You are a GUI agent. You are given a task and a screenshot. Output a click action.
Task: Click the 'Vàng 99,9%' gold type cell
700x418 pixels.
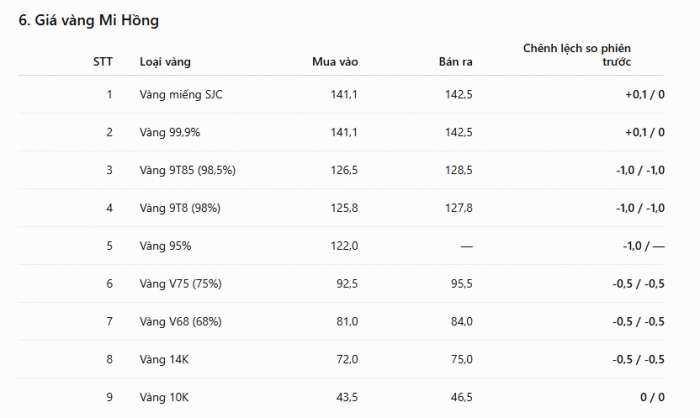click(x=170, y=132)
